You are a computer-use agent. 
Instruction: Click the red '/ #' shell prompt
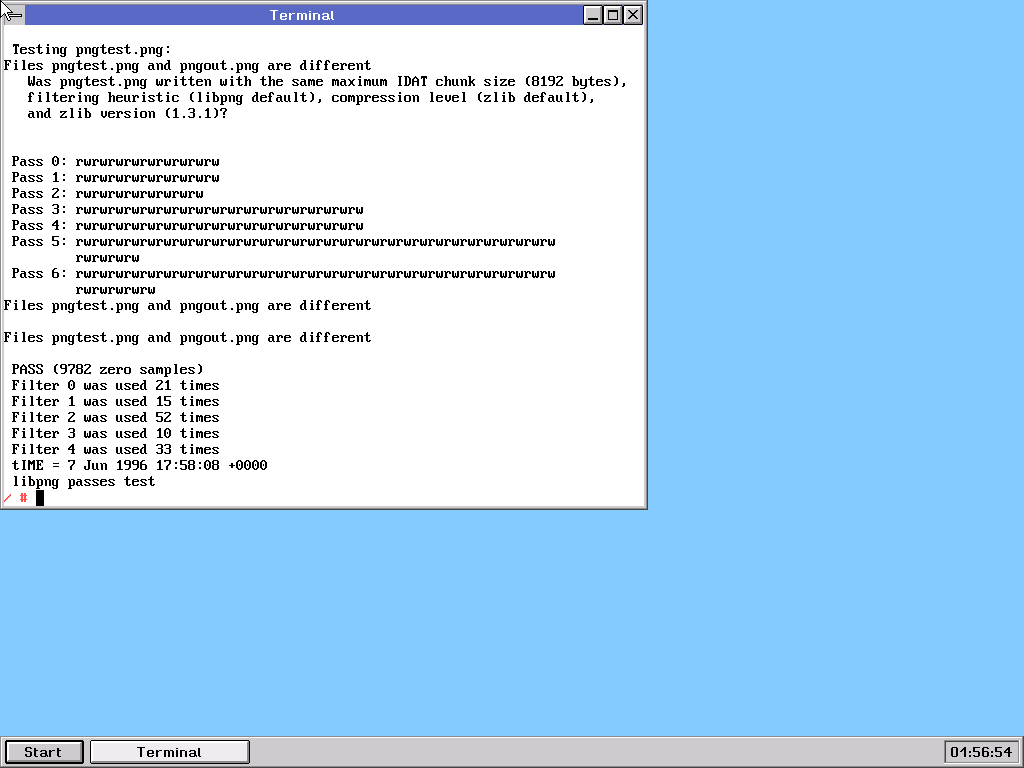click(x=15, y=497)
